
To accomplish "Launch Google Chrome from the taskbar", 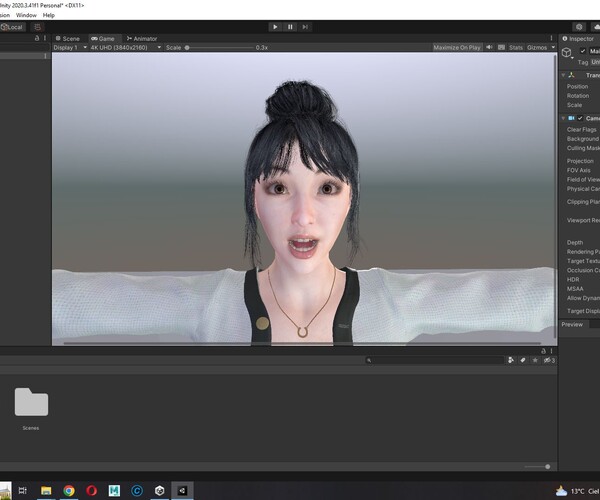I will (x=69, y=490).
